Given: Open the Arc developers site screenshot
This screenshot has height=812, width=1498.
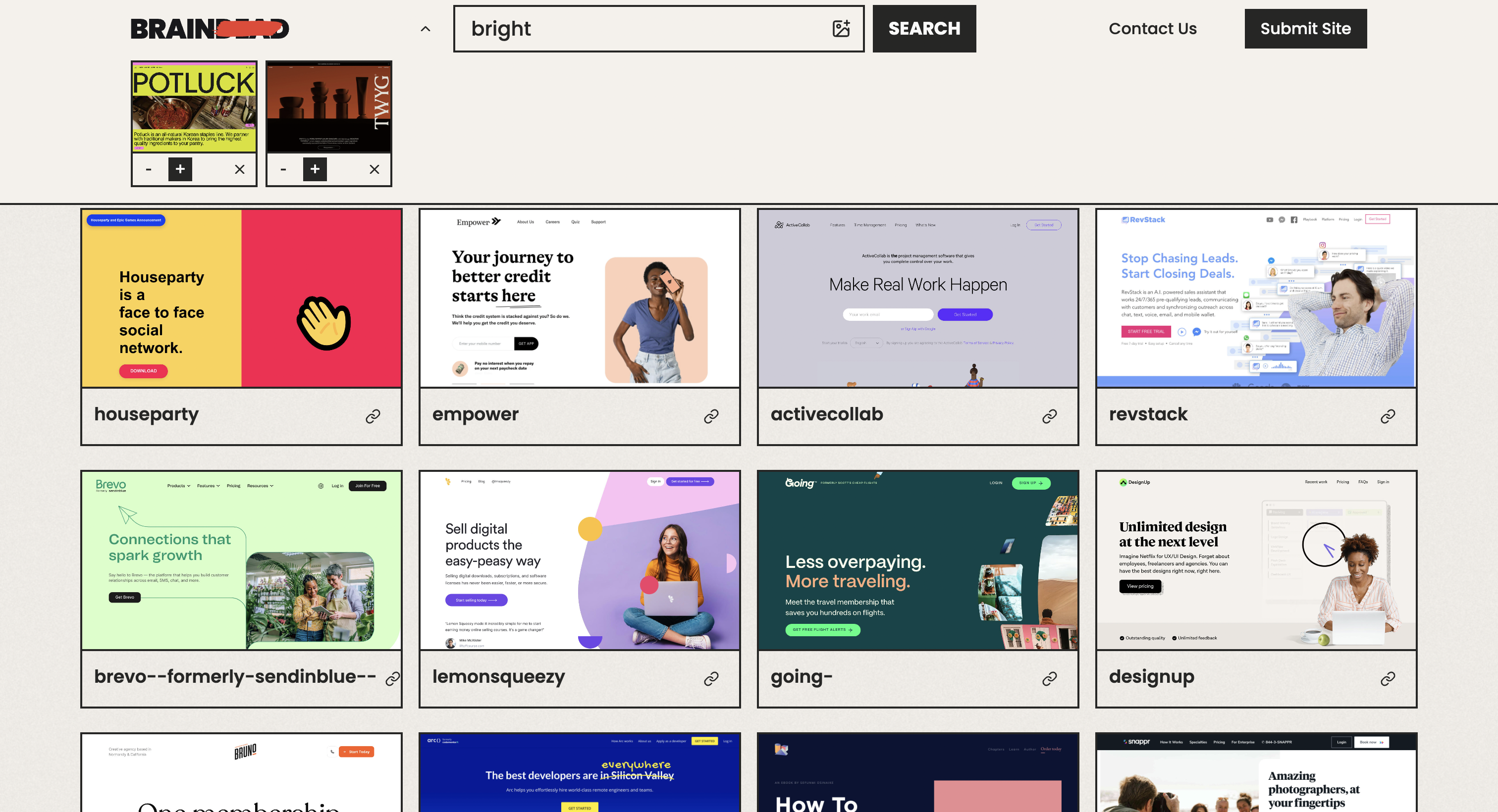Looking at the screenshot, I should click(x=580, y=773).
